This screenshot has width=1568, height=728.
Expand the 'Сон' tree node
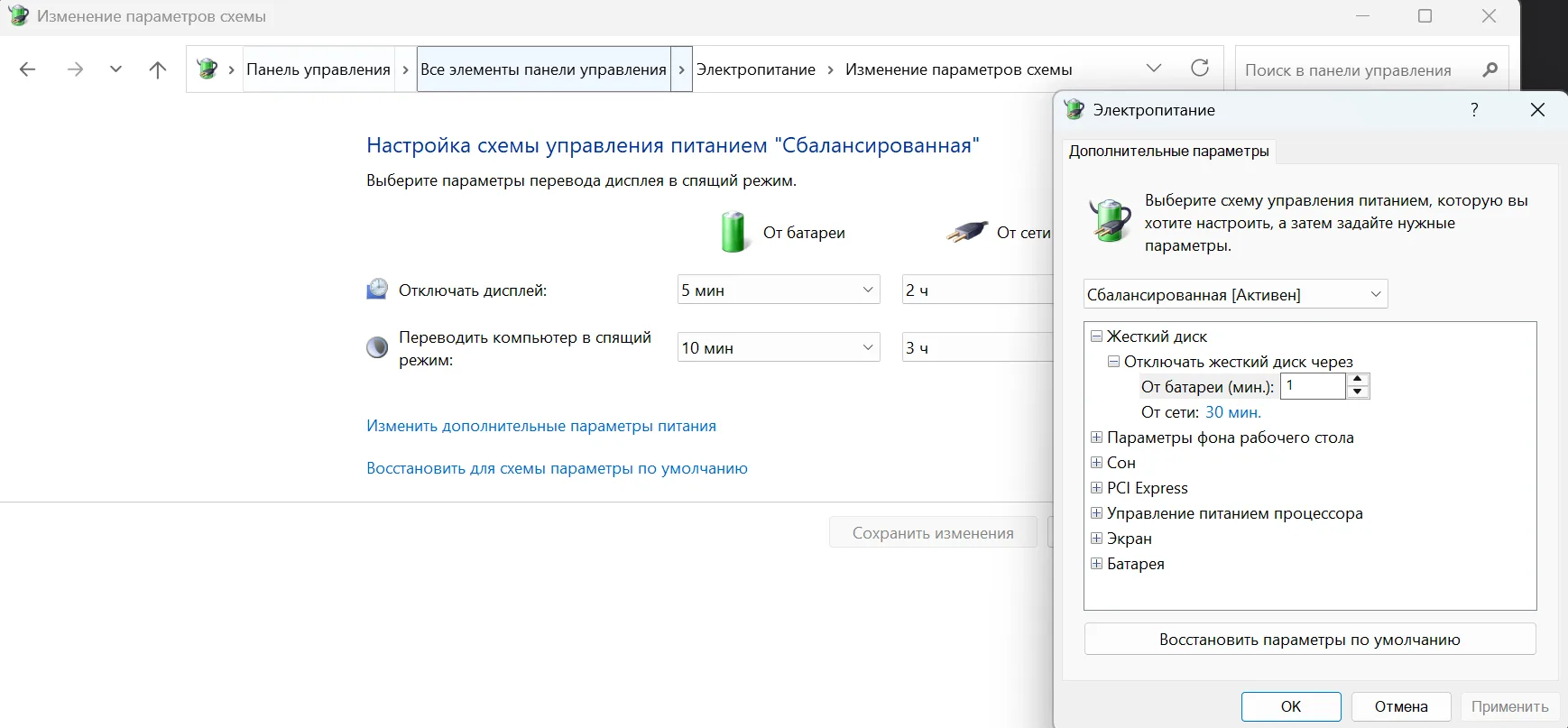coord(1096,462)
